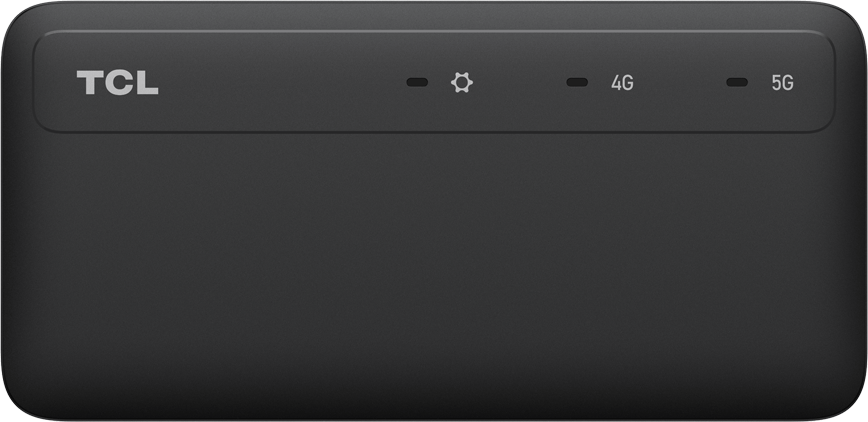Image resolution: width=868 pixels, height=422 pixels.
Task: Click the letter L in the TCL logo
Action: click(147, 83)
